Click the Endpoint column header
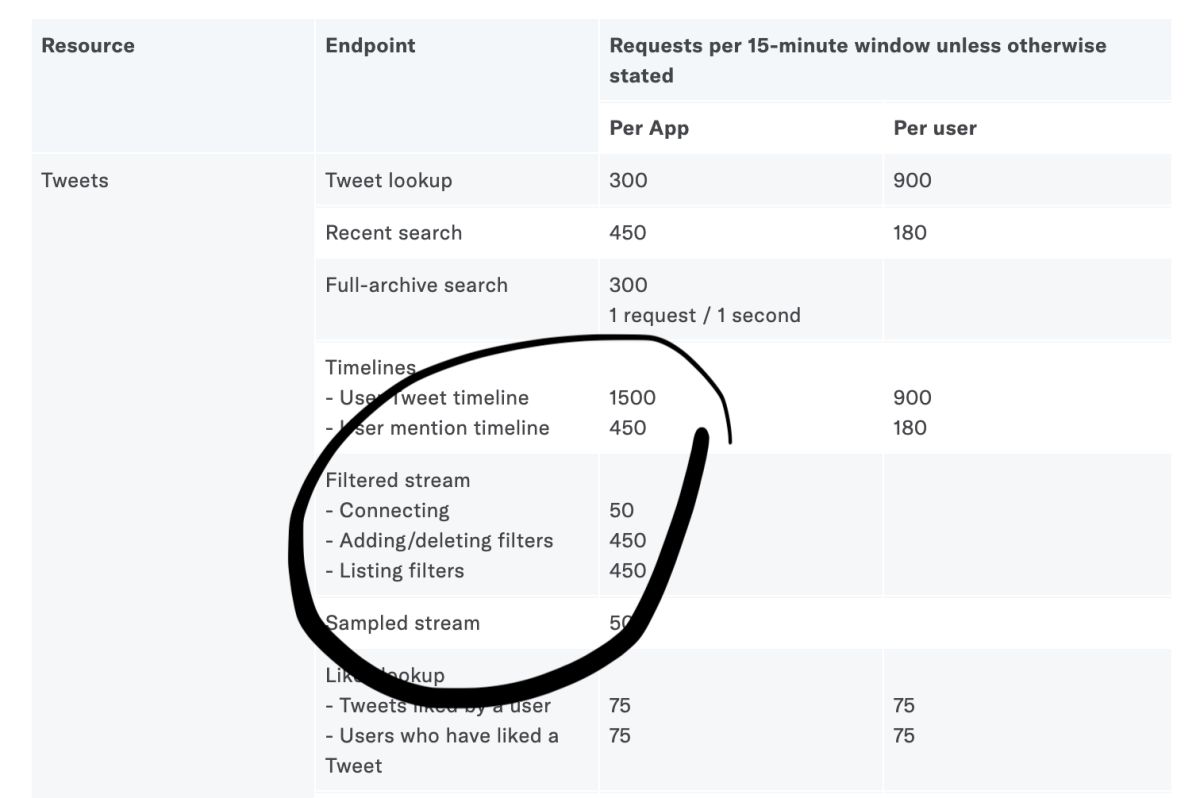Image resolution: width=1200 pixels, height=798 pixels. tap(370, 46)
